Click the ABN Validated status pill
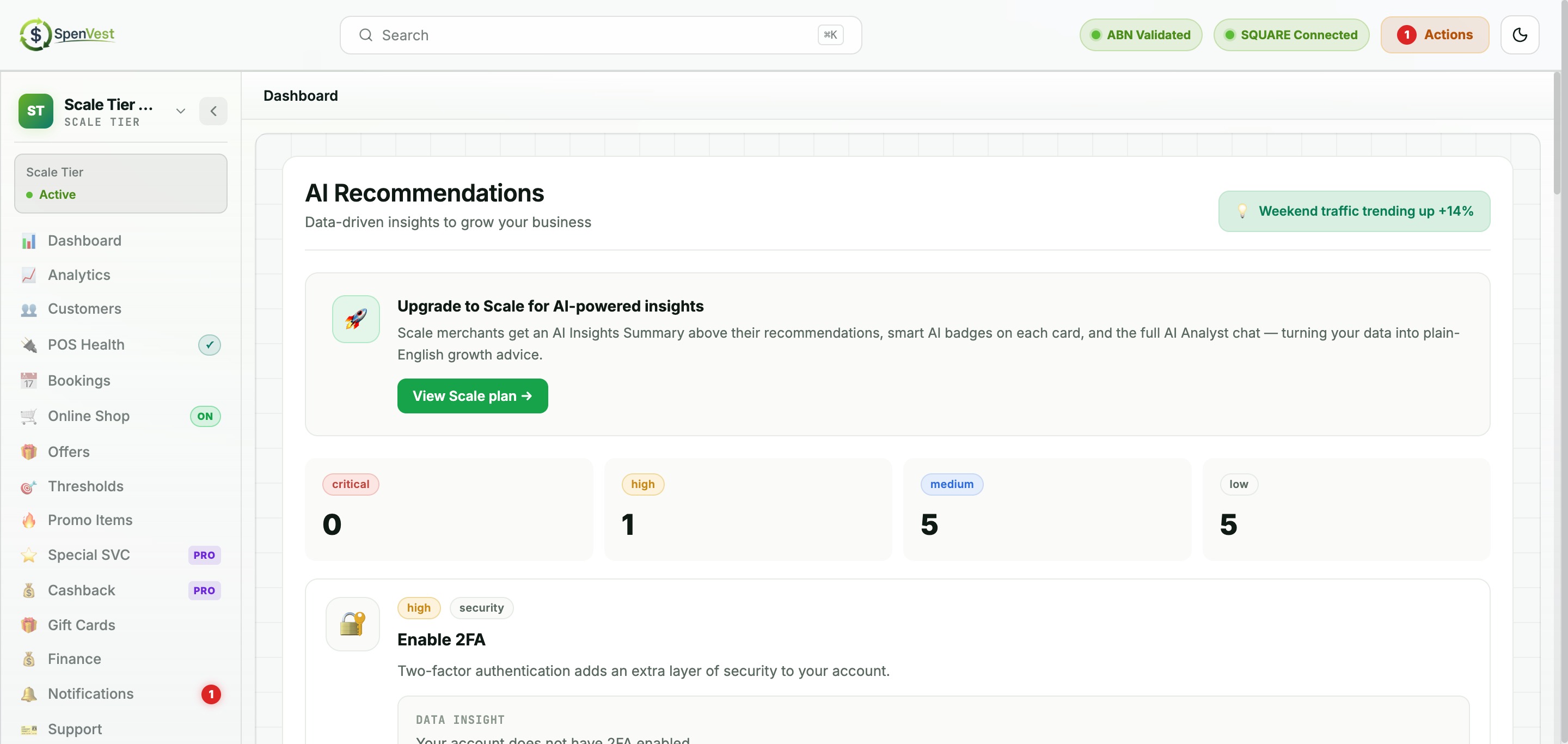This screenshot has height=744, width=1568. [x=1141, y=35]
